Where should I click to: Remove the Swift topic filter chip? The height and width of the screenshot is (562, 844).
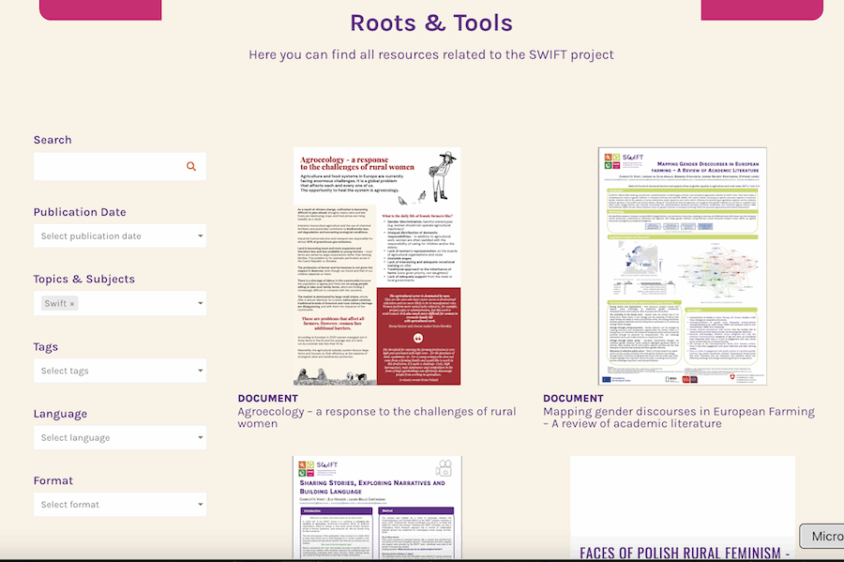(x=72, y=304)
